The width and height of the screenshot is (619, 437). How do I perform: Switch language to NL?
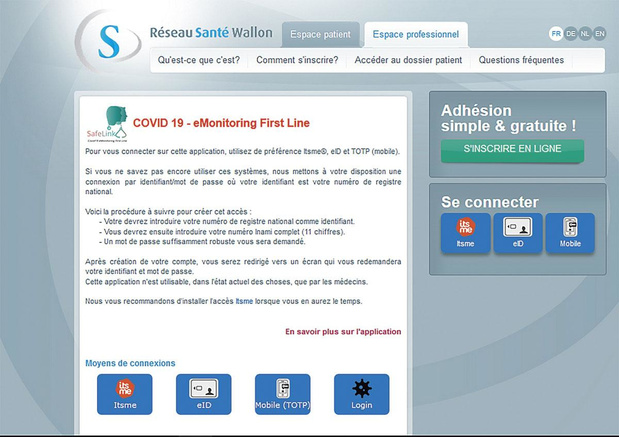[585, 34]
